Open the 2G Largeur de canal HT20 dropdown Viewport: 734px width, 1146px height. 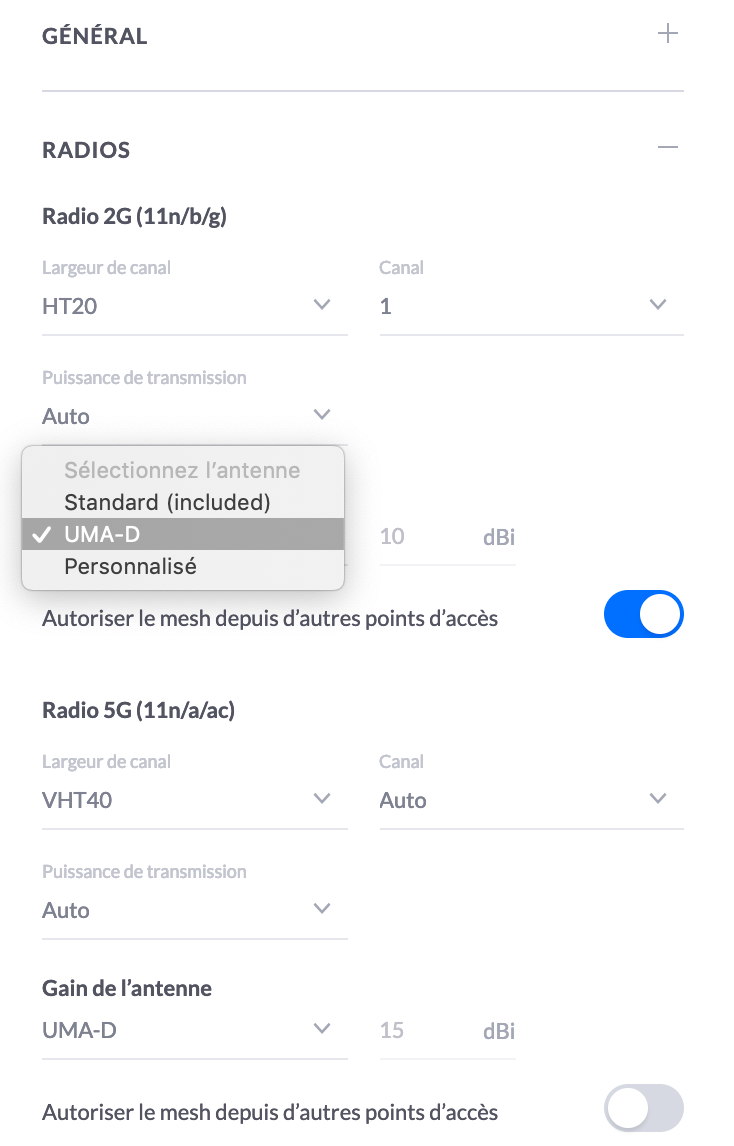click(194, 306)
